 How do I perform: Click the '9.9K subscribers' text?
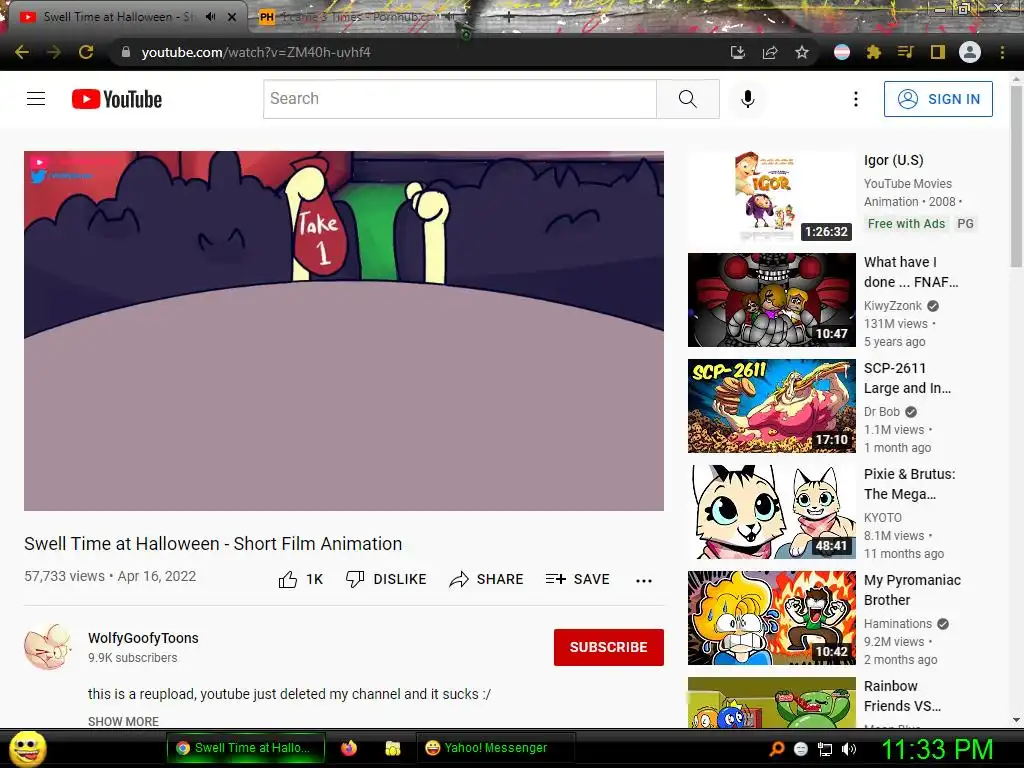point(133,658)
